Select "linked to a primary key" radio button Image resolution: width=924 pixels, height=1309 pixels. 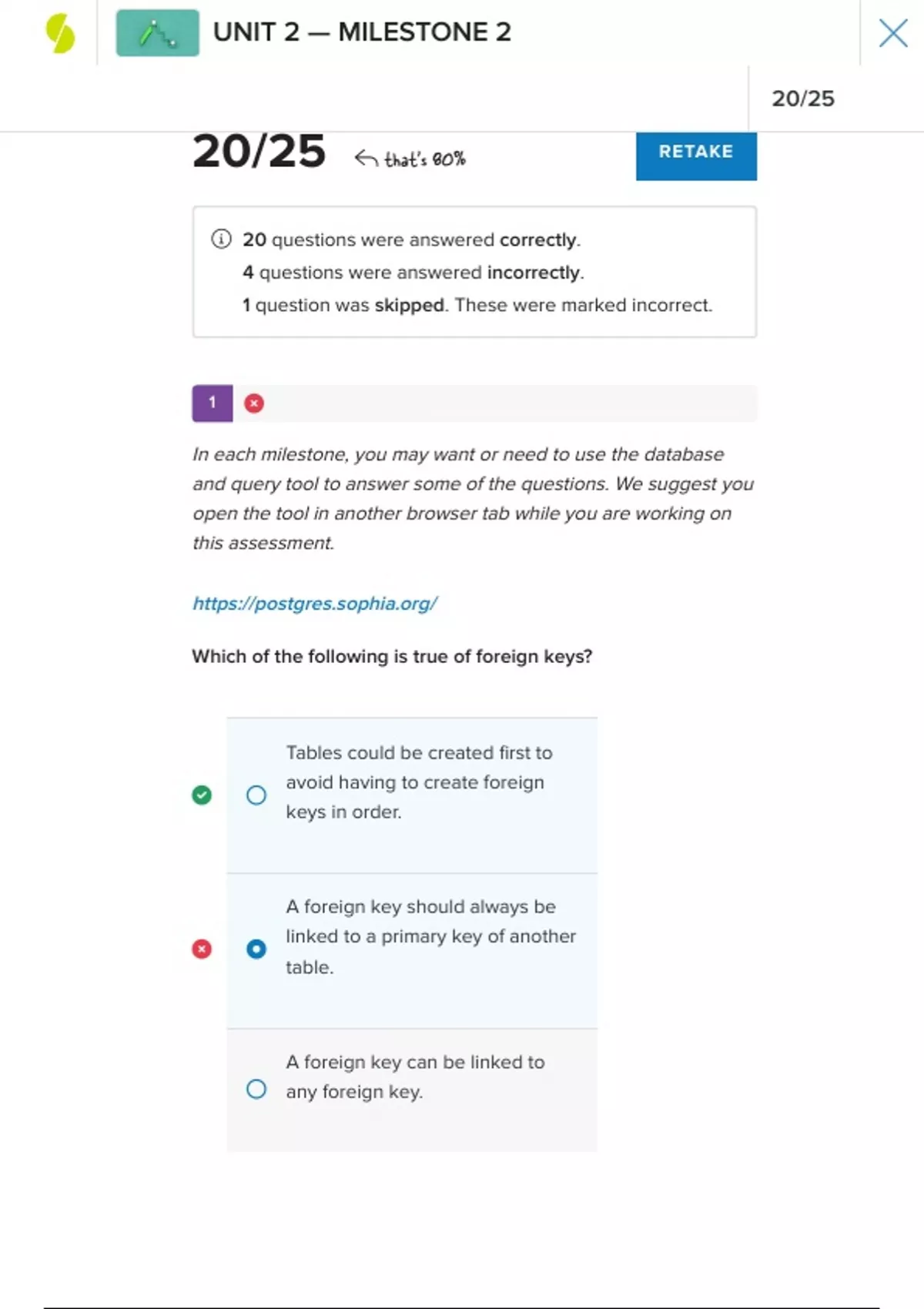pyautogui.click(x=256, y=949)
